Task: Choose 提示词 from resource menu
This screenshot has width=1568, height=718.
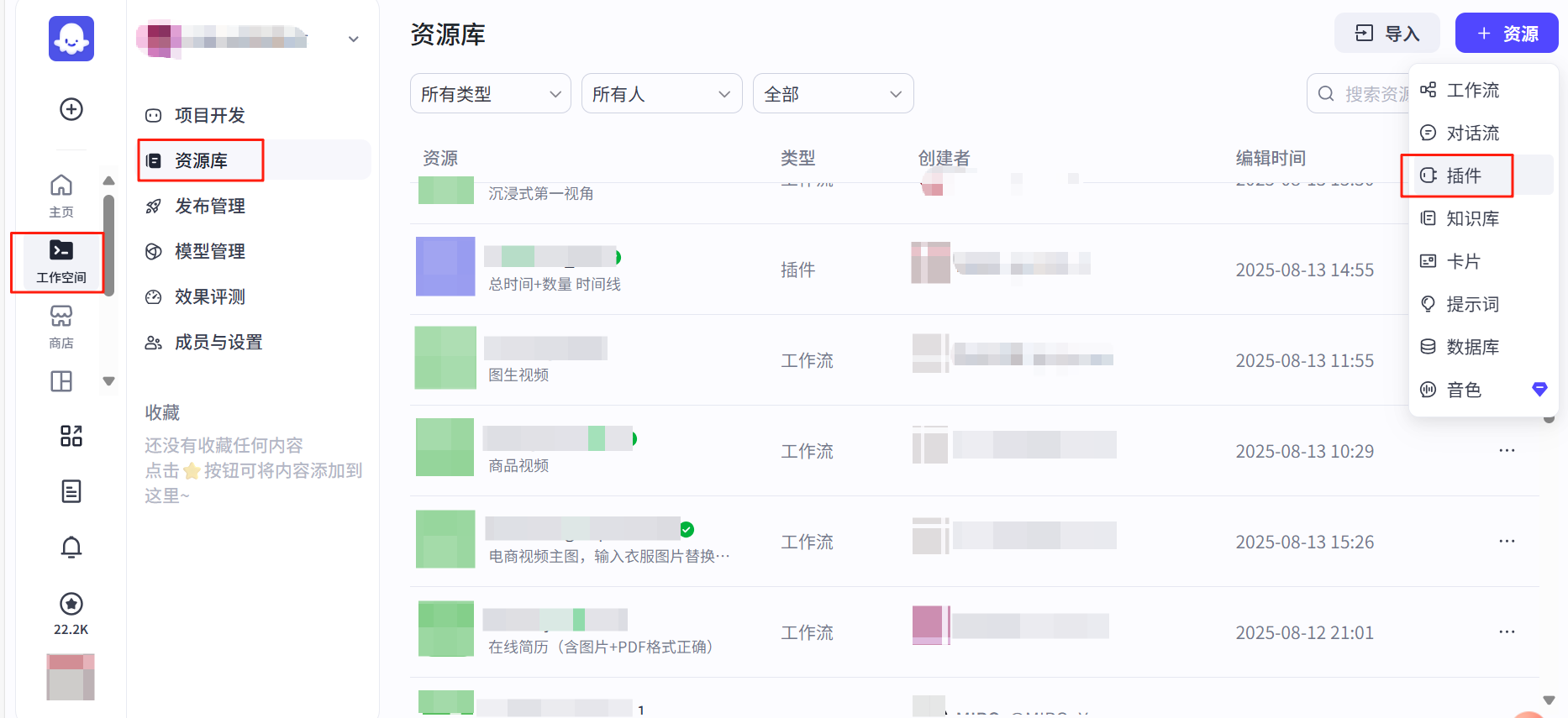Action: pyautogui.click(x=1482, y=304)
